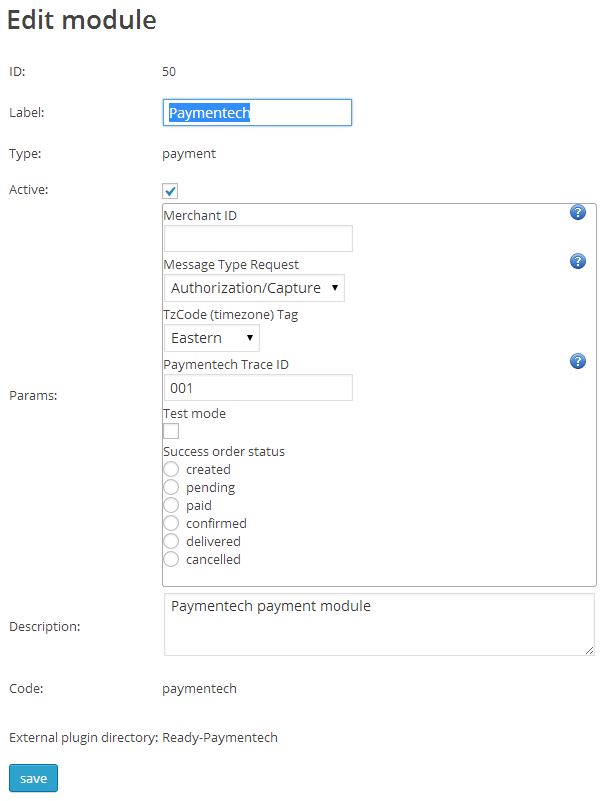Image resolution: width=608 pixels, height=801 pixels.
Task: Click the 'External plugin directory:' label
Action: 84,738
